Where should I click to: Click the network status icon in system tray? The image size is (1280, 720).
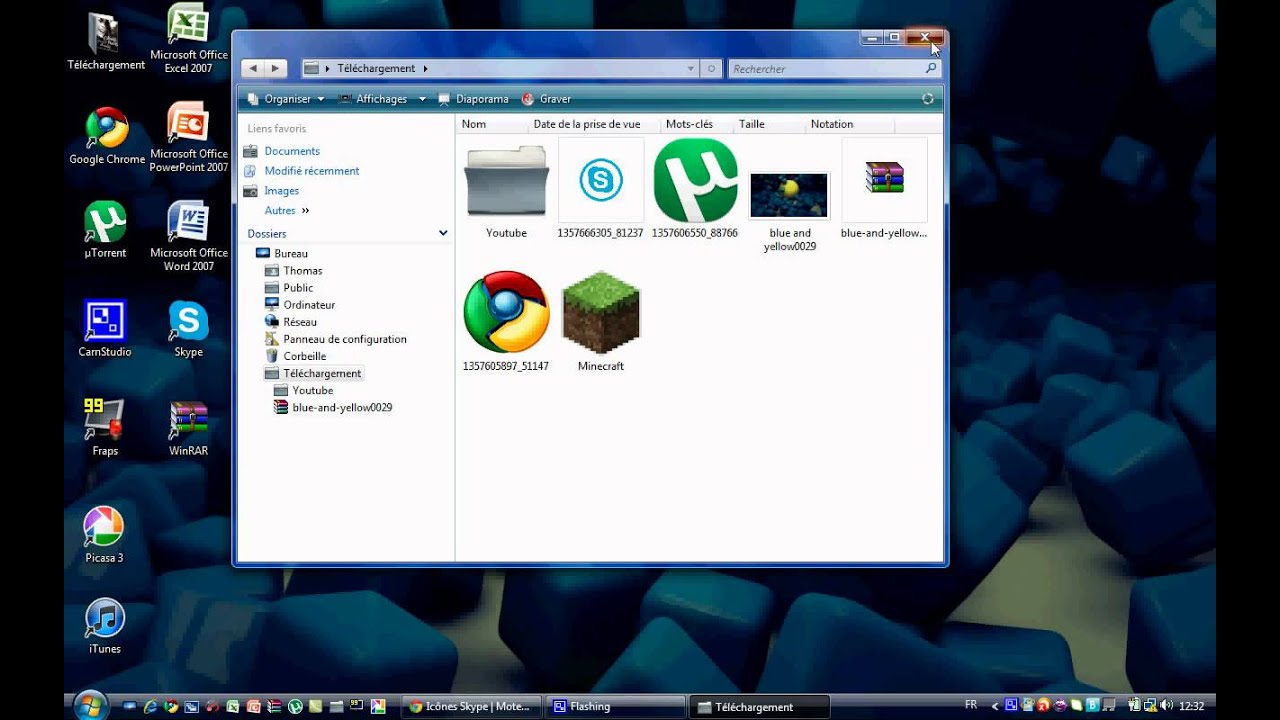tap(1150, 705)
